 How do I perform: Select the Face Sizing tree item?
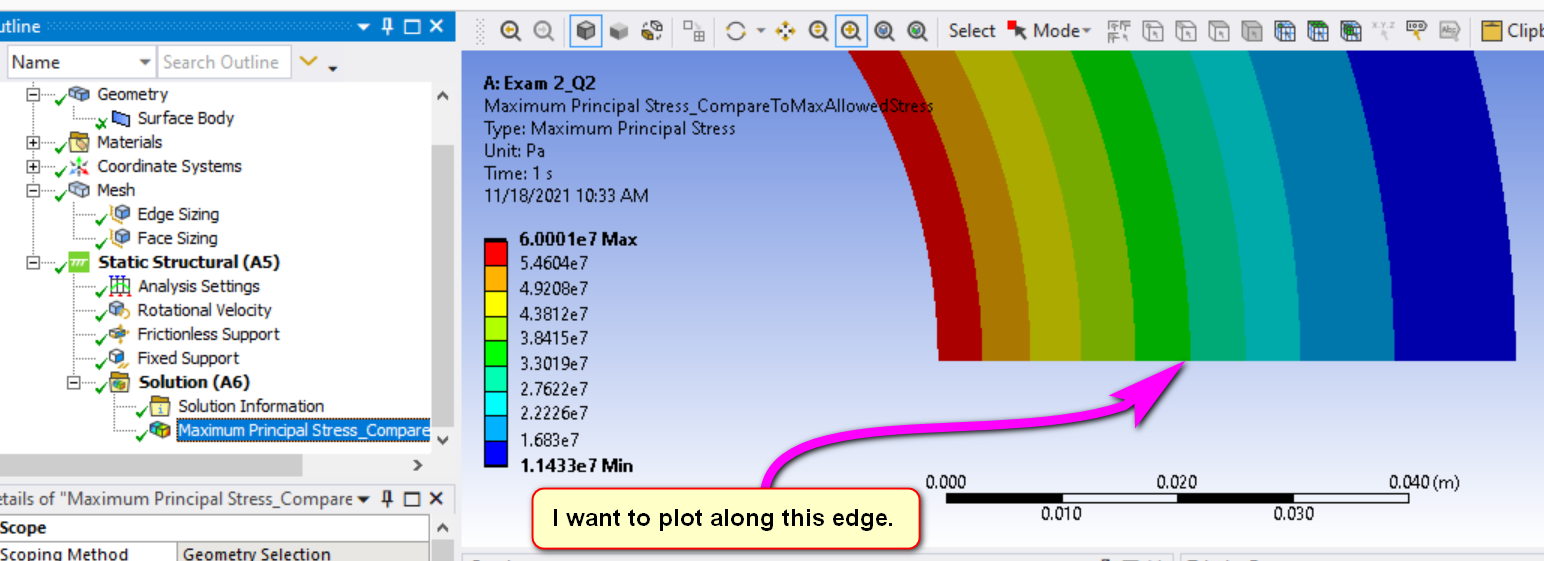pyautogui.click(x=177, y=238)
